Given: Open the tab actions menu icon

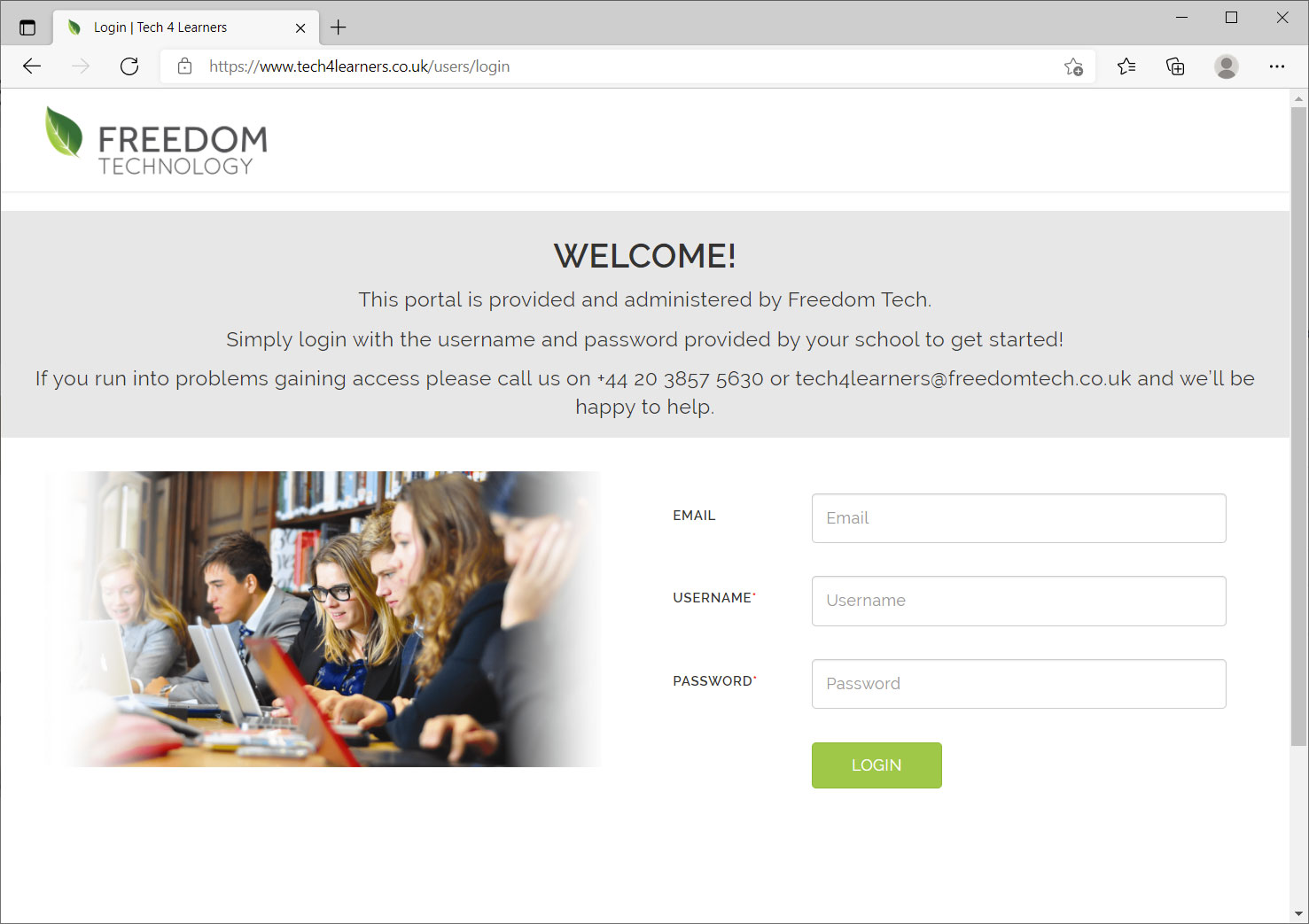Looking at the screenshot, I should coord(27,27).
